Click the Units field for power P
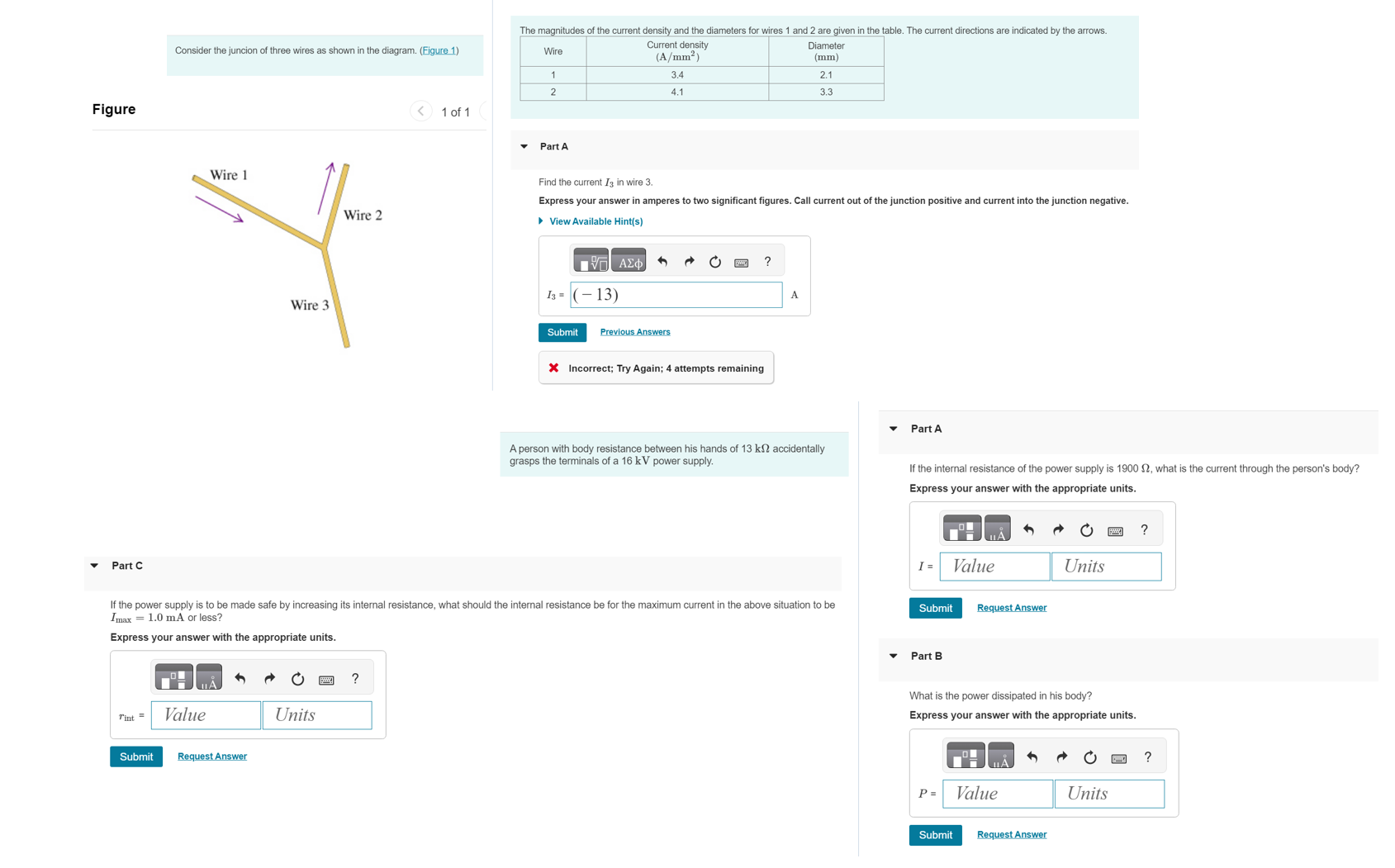 click(x=1110, y=794)
